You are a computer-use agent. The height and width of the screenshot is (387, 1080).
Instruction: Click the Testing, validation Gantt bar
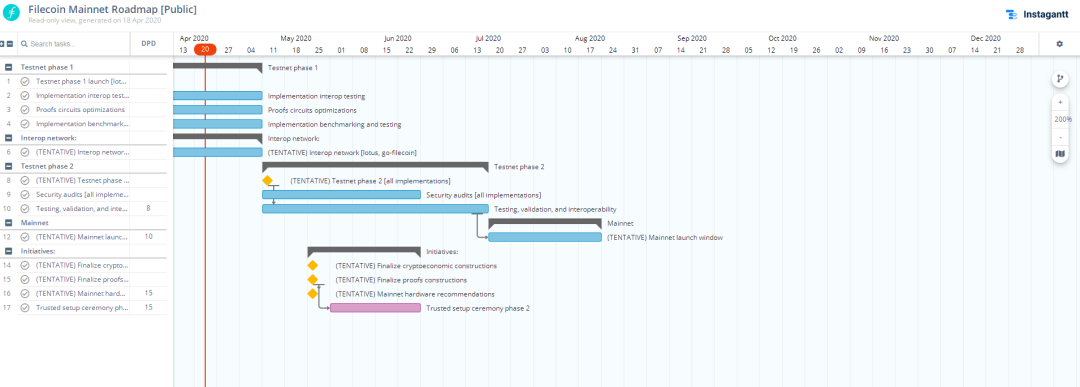tap(375, 209)
